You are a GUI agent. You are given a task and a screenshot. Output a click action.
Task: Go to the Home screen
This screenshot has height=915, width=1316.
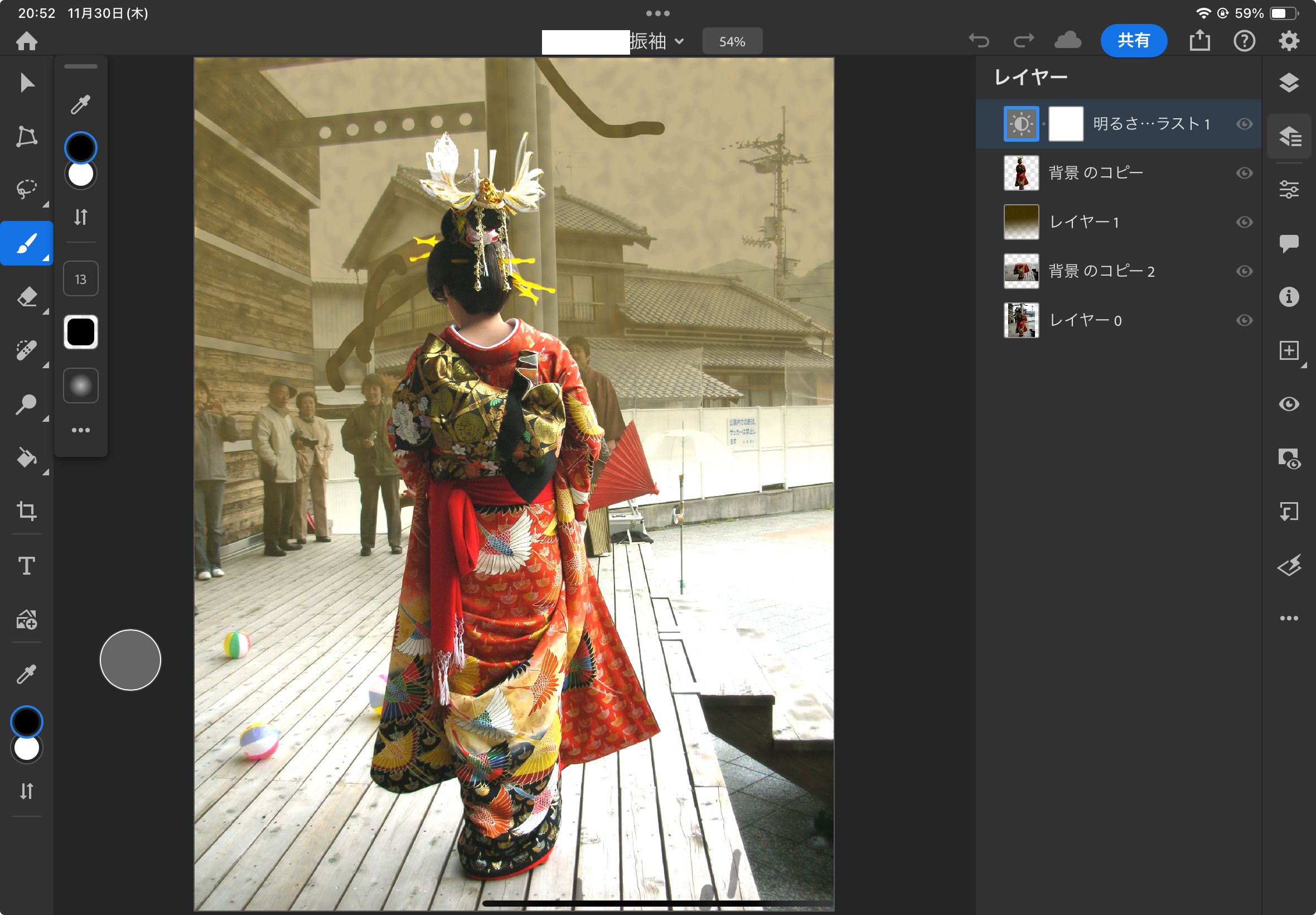click(26, 41)
